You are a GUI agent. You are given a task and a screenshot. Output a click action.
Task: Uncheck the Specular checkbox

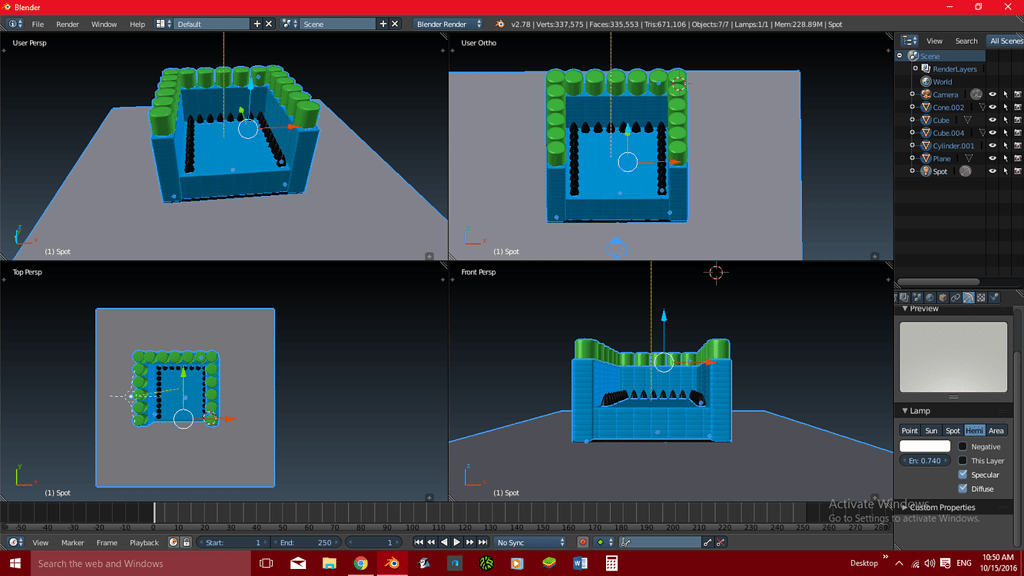tap(963, 475)
